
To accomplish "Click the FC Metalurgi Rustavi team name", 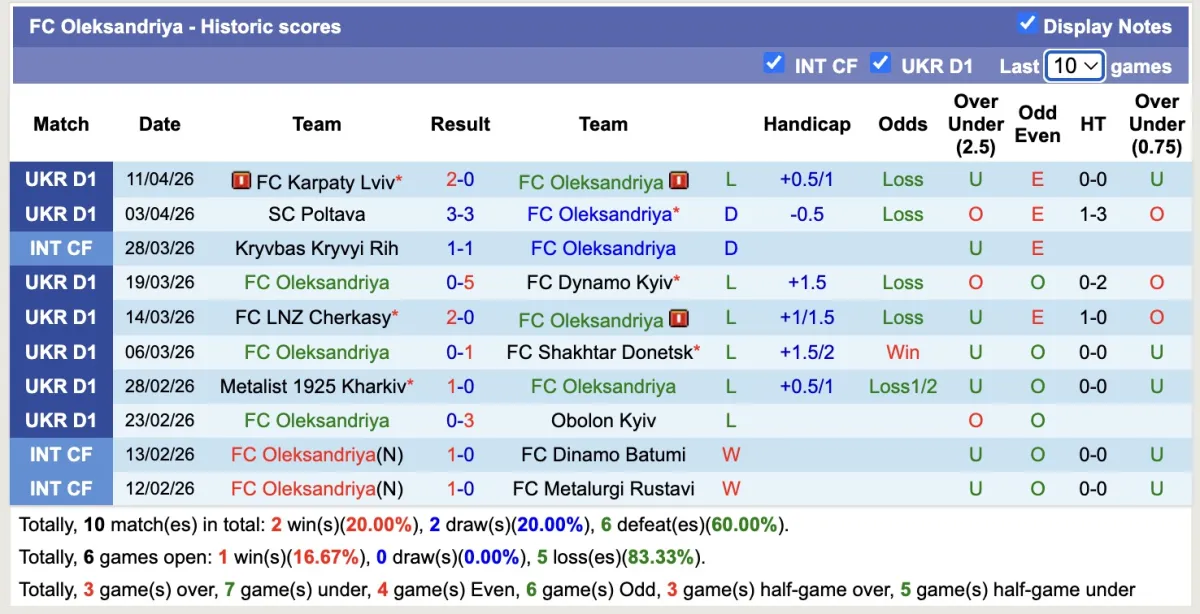I will [603, 489].
